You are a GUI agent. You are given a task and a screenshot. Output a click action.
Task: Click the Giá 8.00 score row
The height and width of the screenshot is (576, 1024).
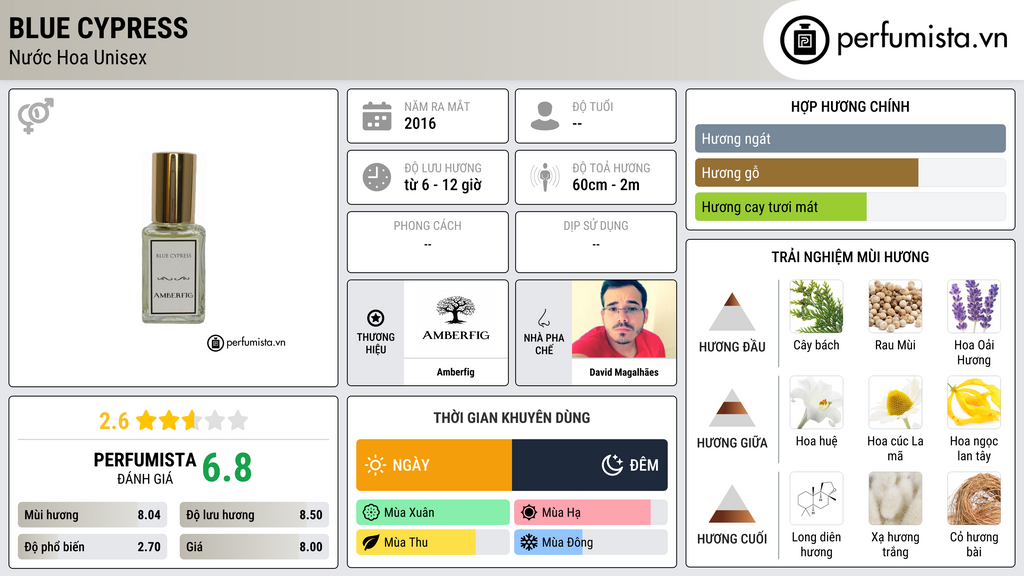pyautogui.click(x=254, y=547)
